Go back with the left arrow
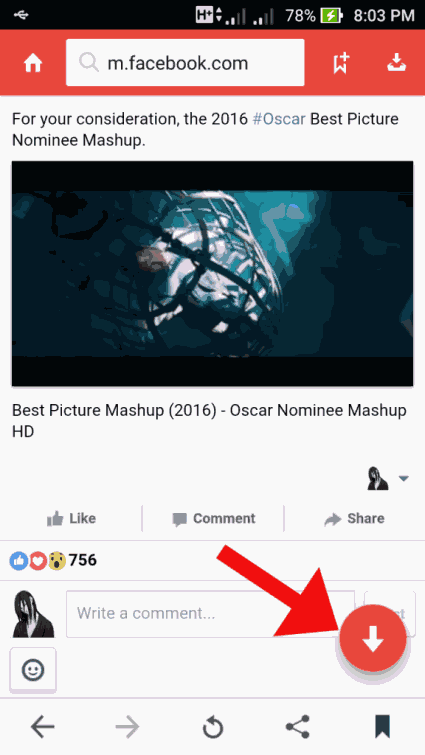 [42, 726]
